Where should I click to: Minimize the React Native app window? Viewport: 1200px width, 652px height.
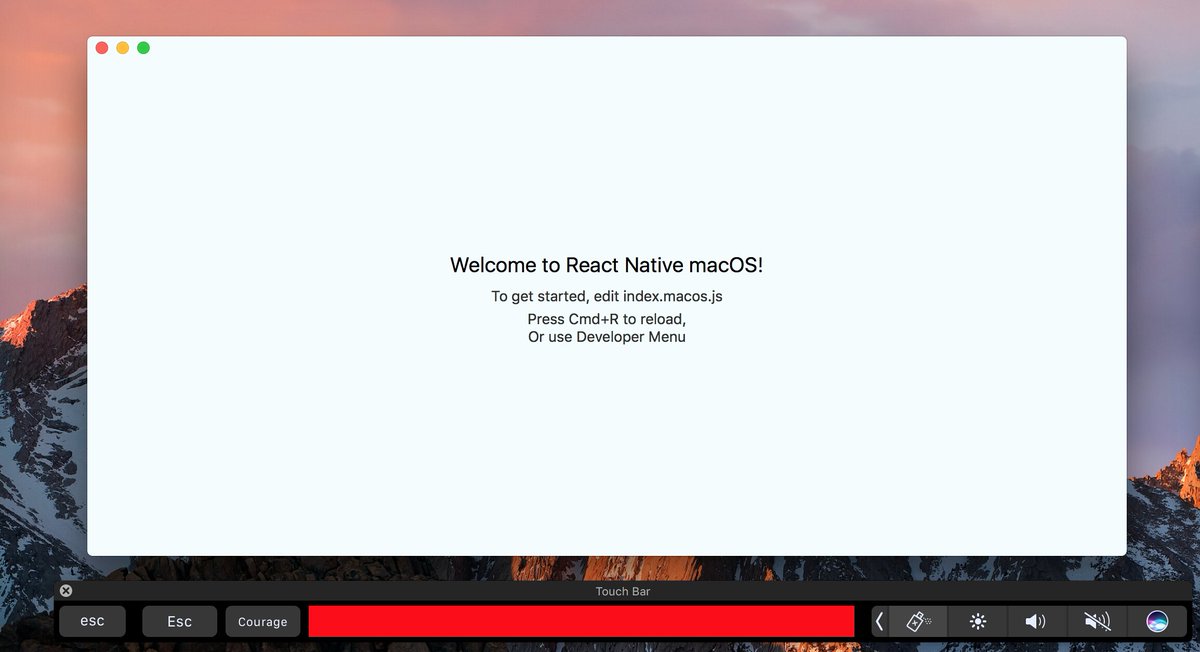(x=123, y=48)
